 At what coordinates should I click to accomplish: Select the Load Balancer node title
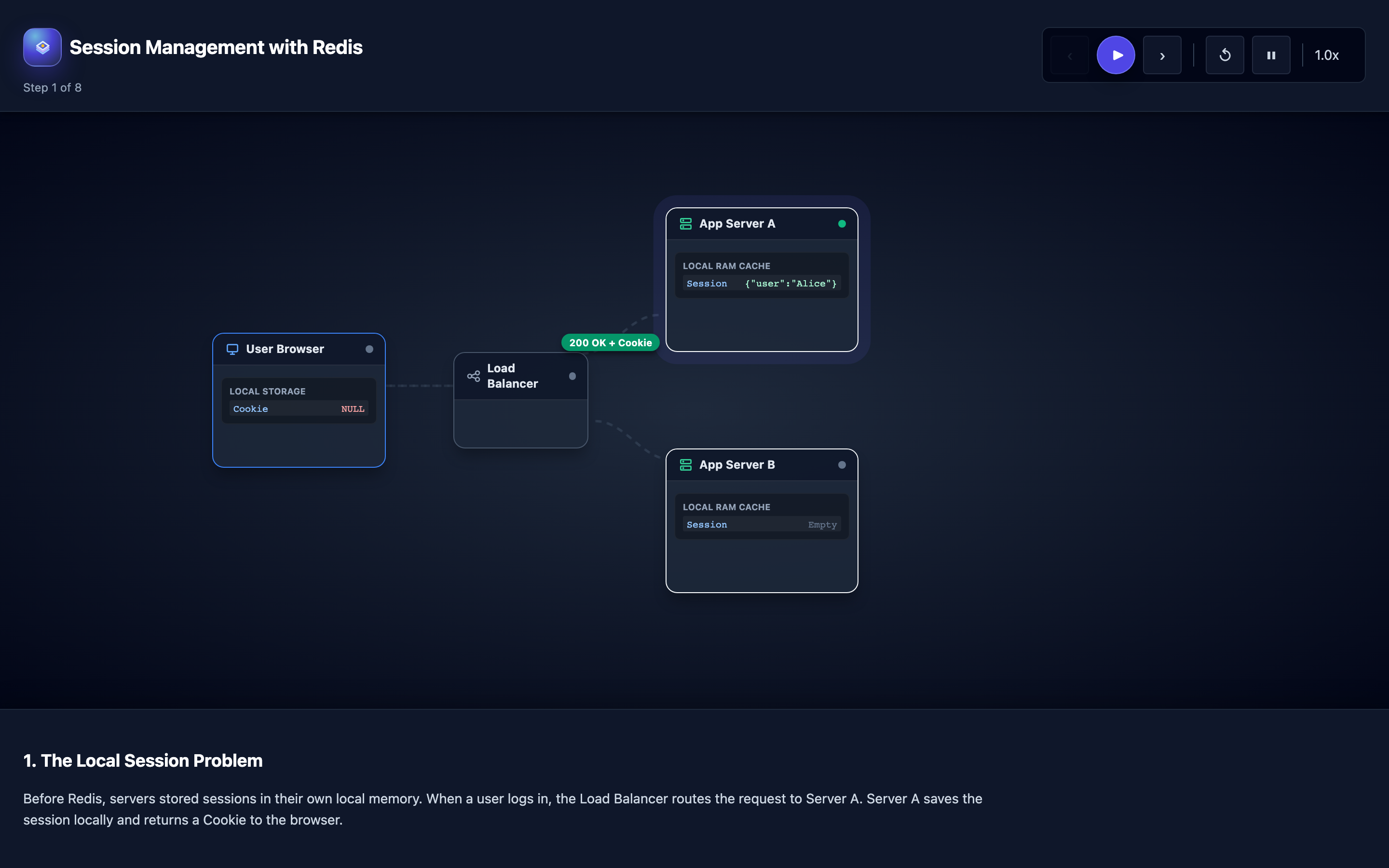click(513, 376)
